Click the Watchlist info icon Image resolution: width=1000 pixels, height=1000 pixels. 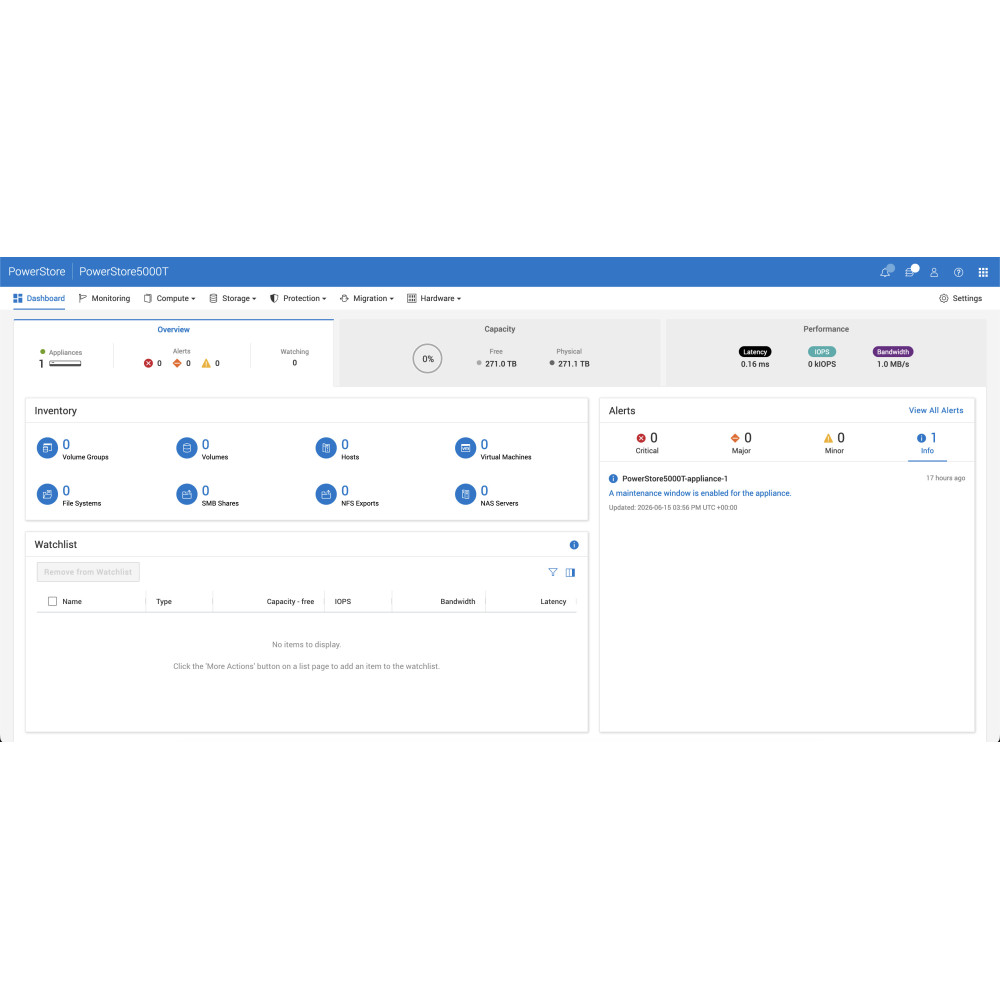point(574,545)
